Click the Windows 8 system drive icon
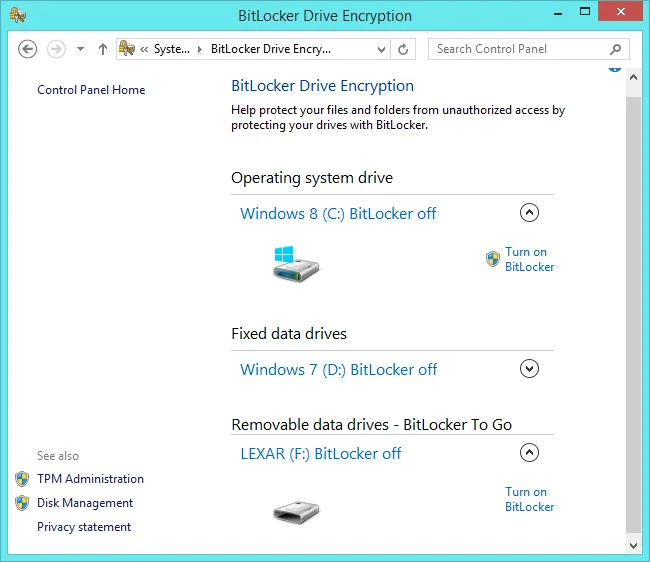The width and height of the screenshot is (650, 562). (x=296, y=264)
